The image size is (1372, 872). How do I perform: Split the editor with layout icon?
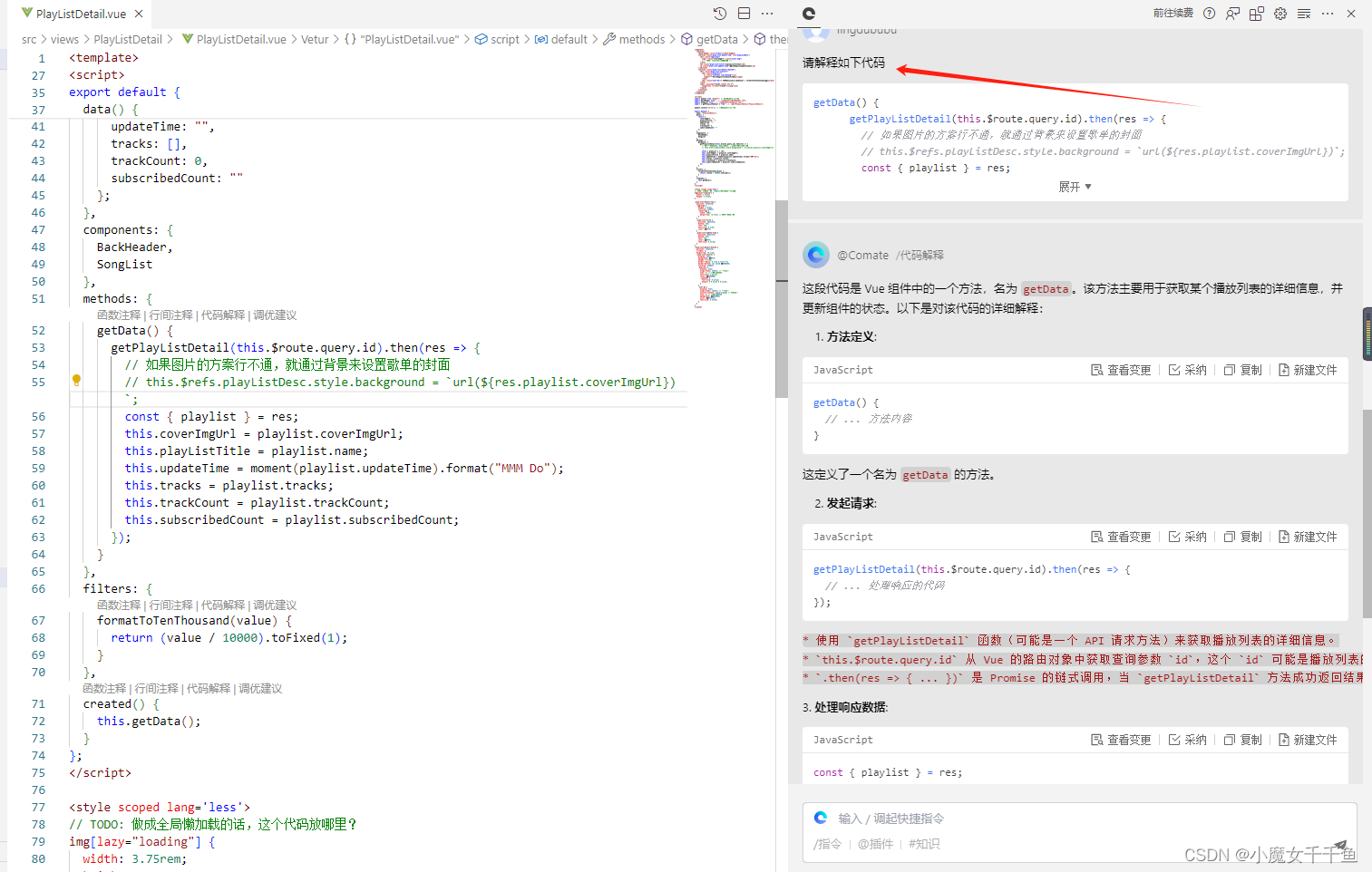coord(744,14)
